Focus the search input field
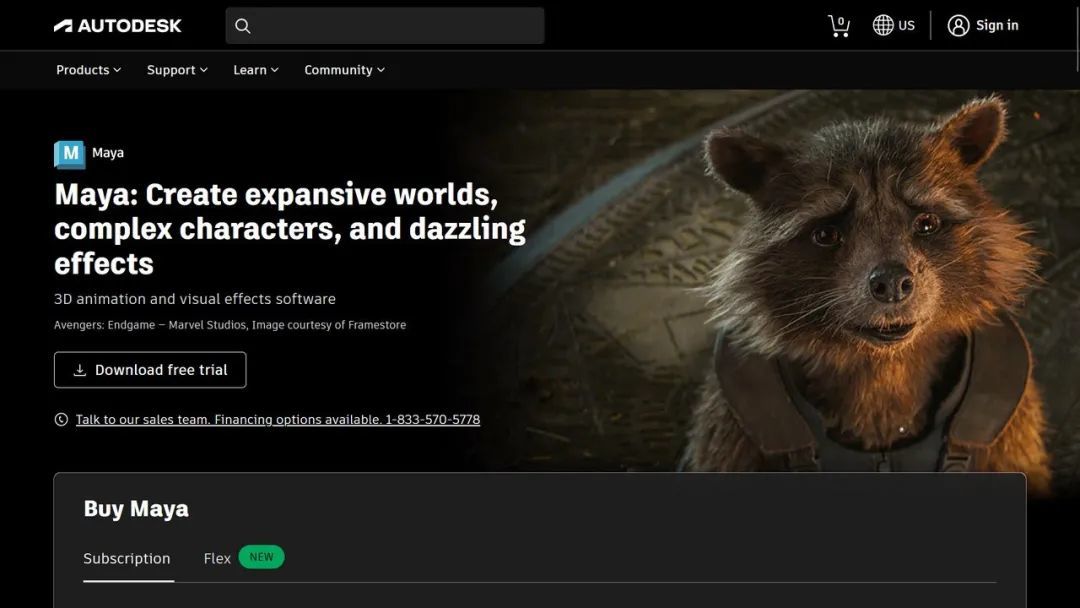 coord(385,26)
